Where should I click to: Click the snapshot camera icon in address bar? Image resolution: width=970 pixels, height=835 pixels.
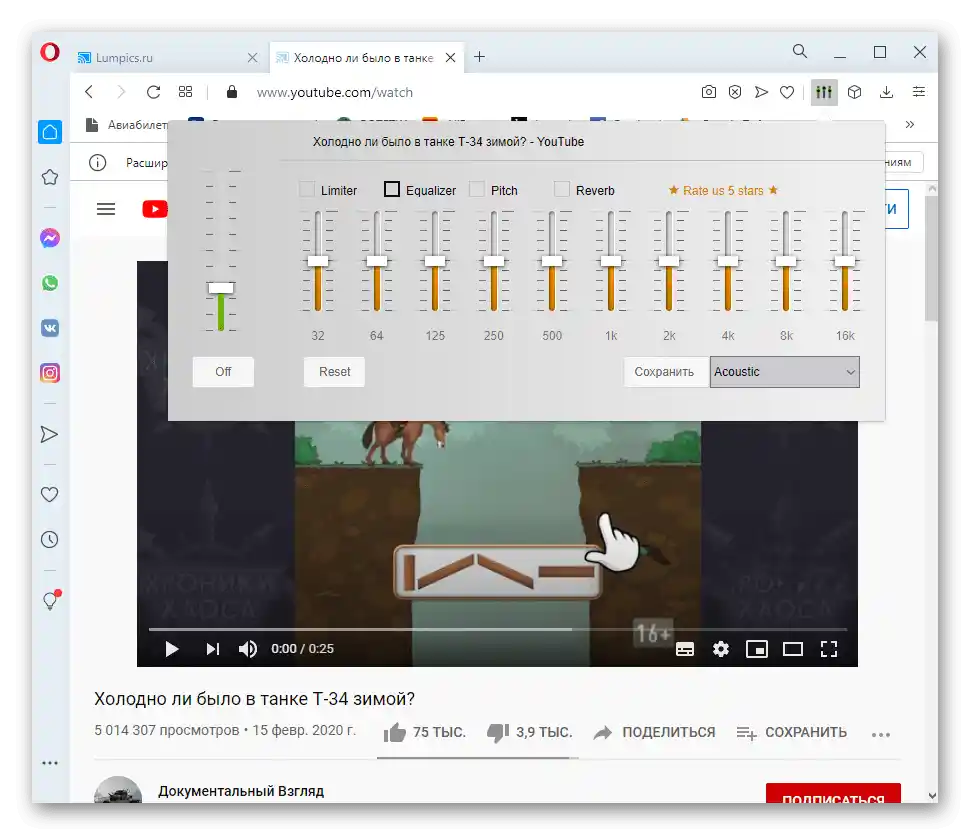709,92
